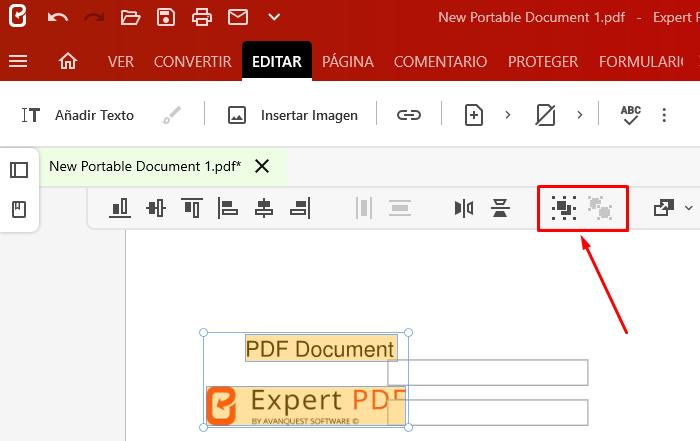Image resolution: width=700 pixels, height=441 pixels.
Task: Open the bookmarks panel icon
Action: click(19, 209)
